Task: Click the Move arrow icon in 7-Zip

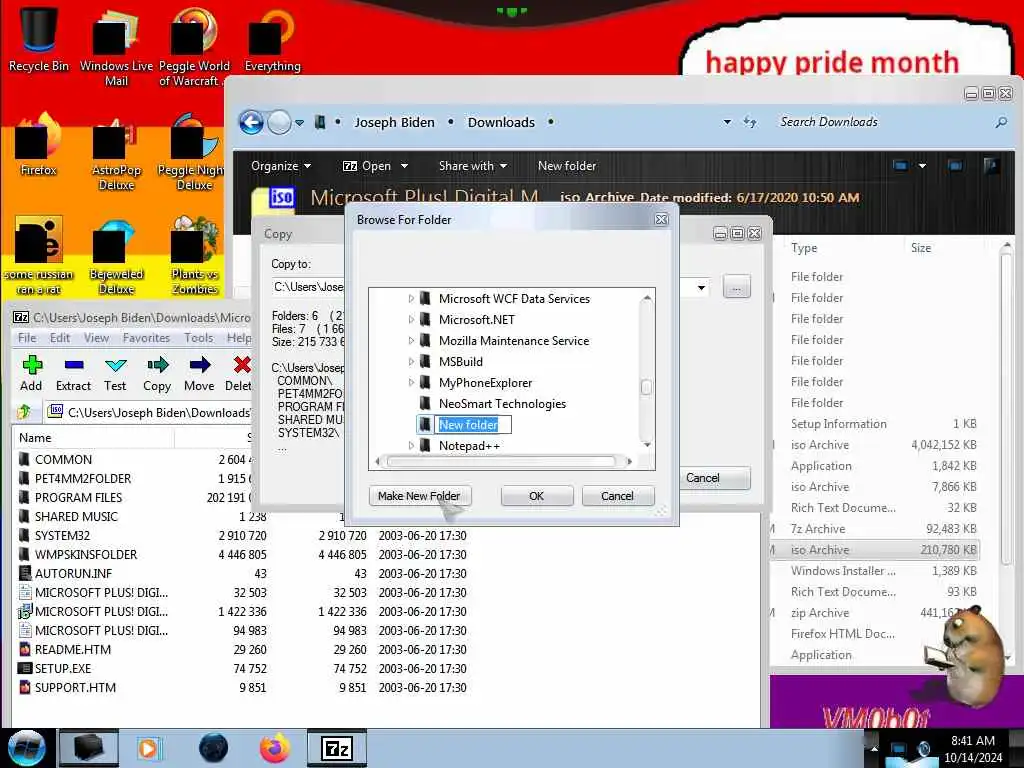Action: [x=199, y=373]
